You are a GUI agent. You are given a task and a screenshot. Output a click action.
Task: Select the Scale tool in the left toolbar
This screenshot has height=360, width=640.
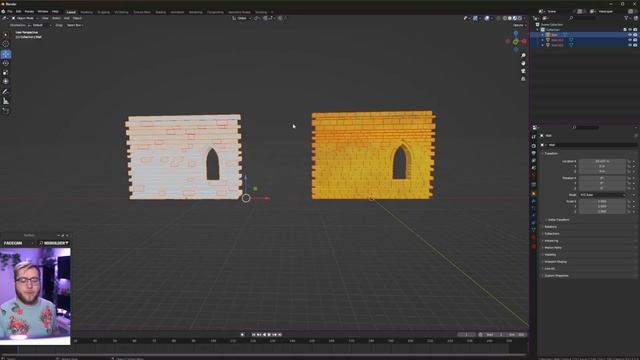(x=6, y=72)
